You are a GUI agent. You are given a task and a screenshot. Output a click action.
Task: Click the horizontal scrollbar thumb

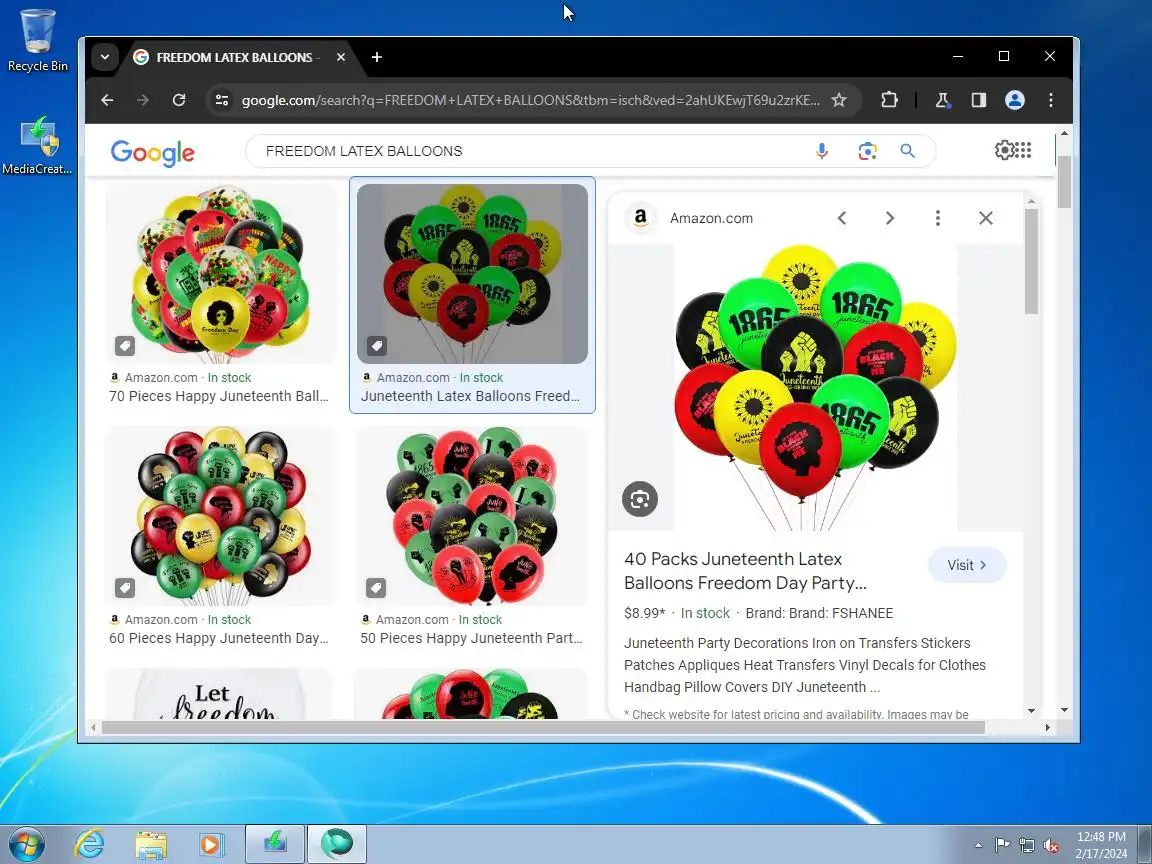544,727
